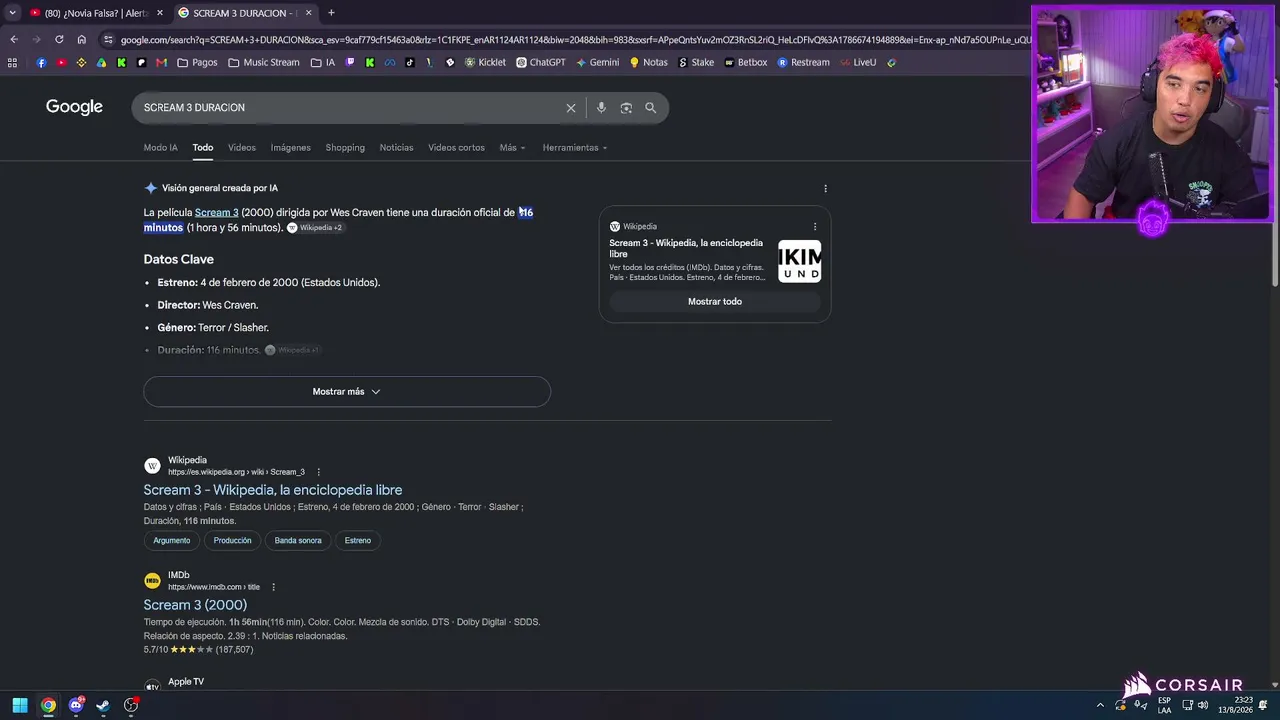Screen dimensions: 1280x720
Task: Open the YouTube bookmark icon
Action: [62, 62]
